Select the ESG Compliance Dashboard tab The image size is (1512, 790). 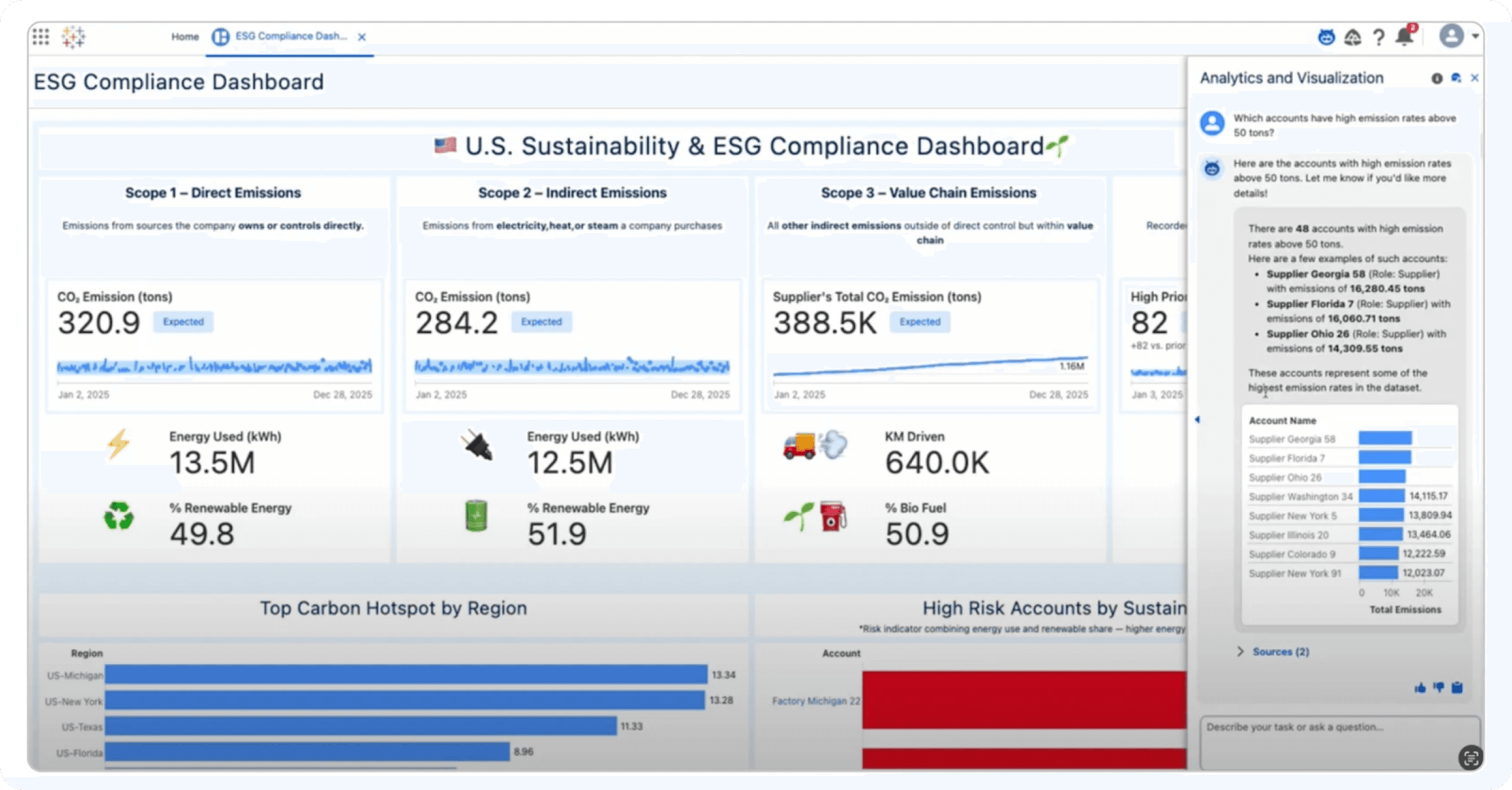coord(290,36)
